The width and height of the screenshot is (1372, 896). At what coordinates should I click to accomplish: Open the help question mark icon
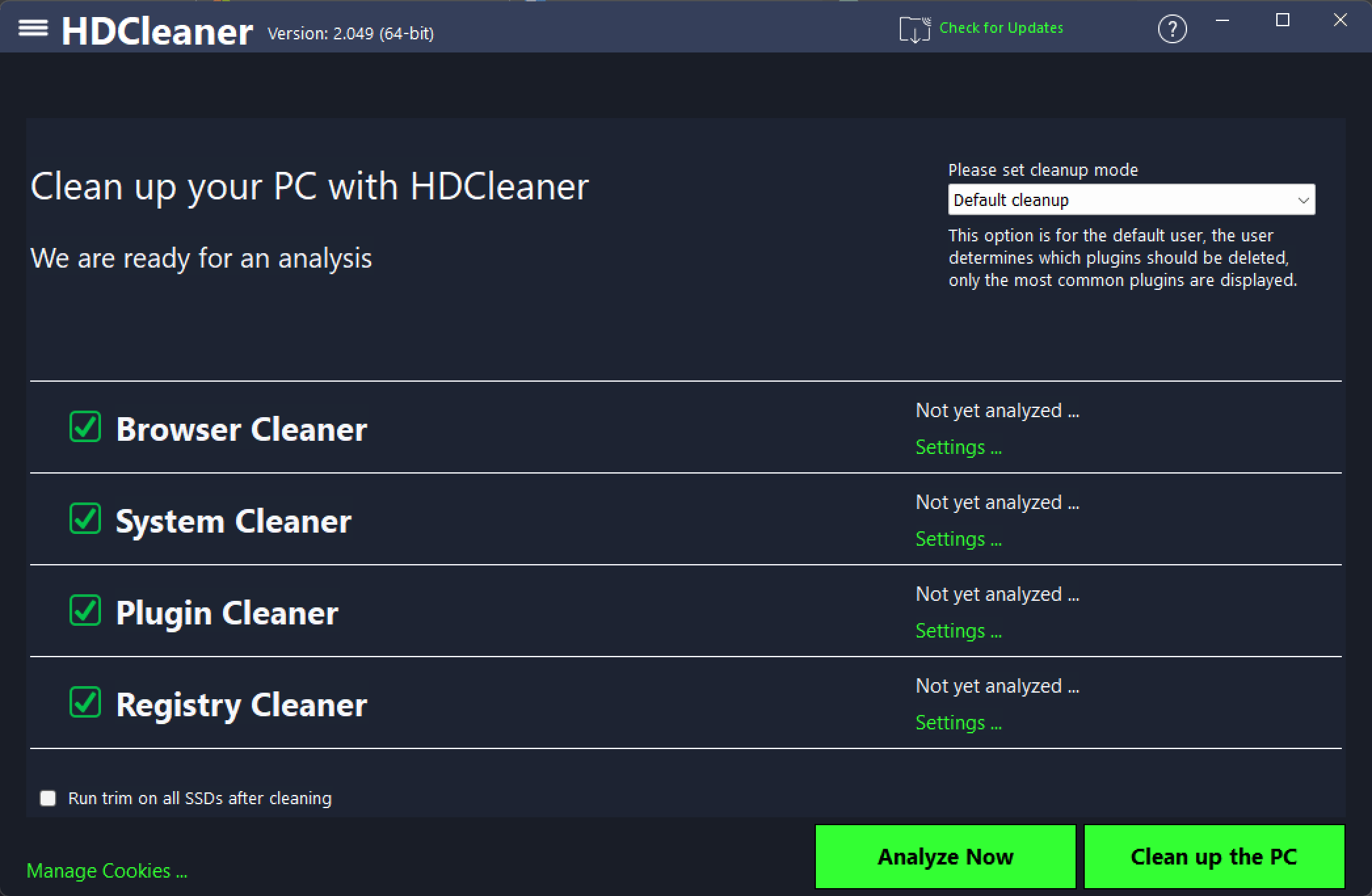point(1172,29)
